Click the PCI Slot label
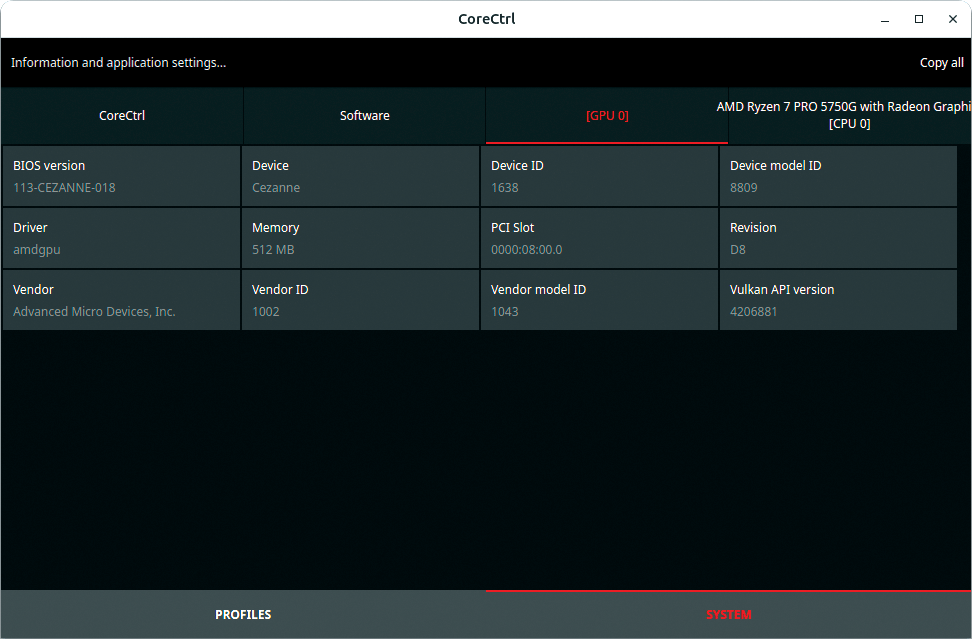The width and height of the screenshot is (972, 639). point(513,227)
